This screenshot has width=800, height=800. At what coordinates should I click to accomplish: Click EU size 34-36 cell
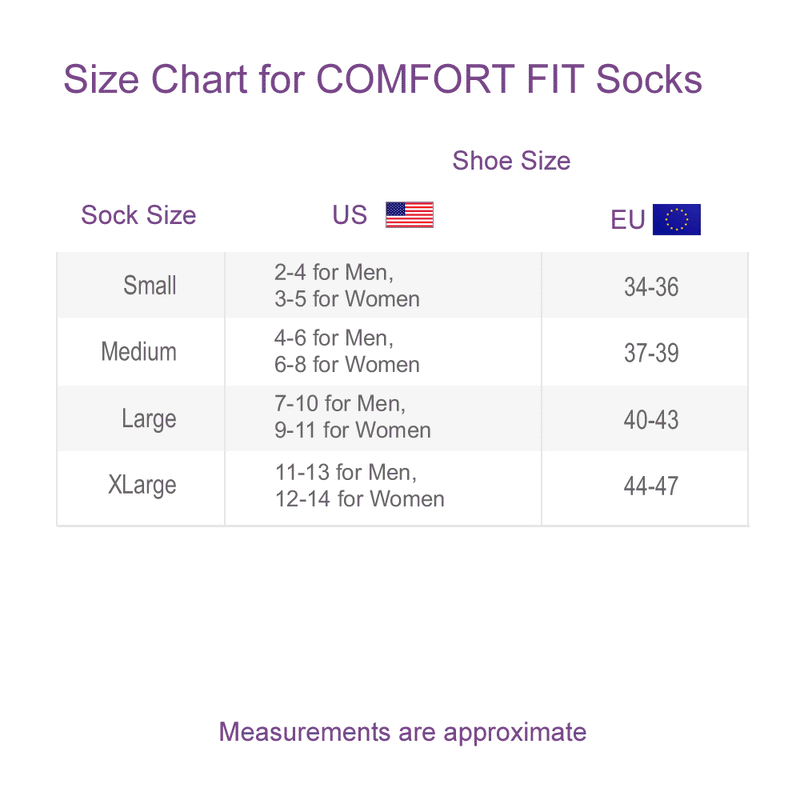651,287
